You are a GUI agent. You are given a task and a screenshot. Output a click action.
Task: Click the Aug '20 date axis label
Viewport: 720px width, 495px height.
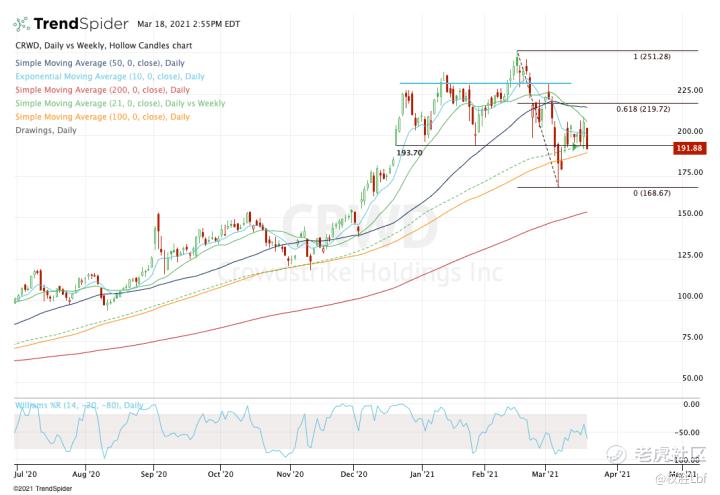86,474
